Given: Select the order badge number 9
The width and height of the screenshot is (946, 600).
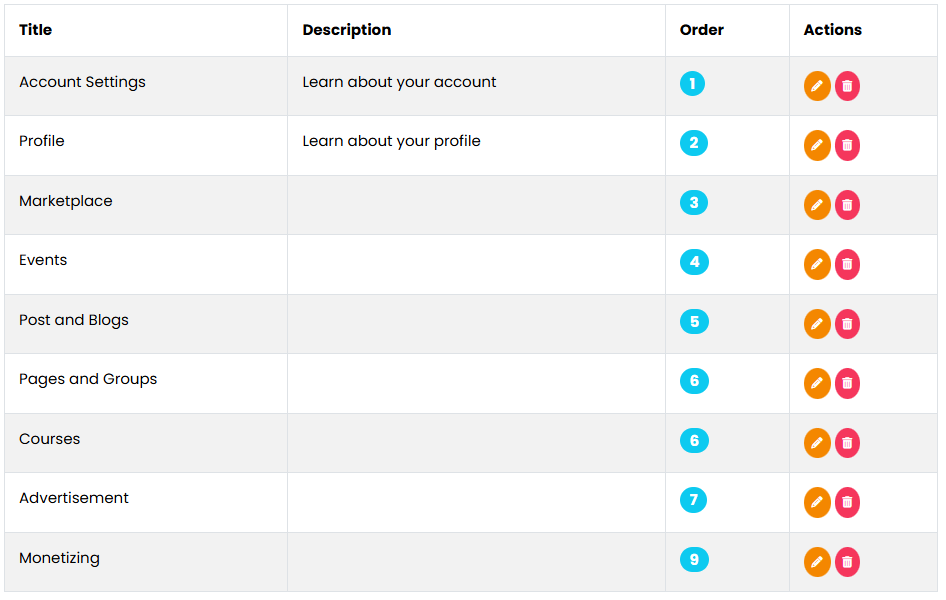Looking at the screenshot, I should [694, 559].
